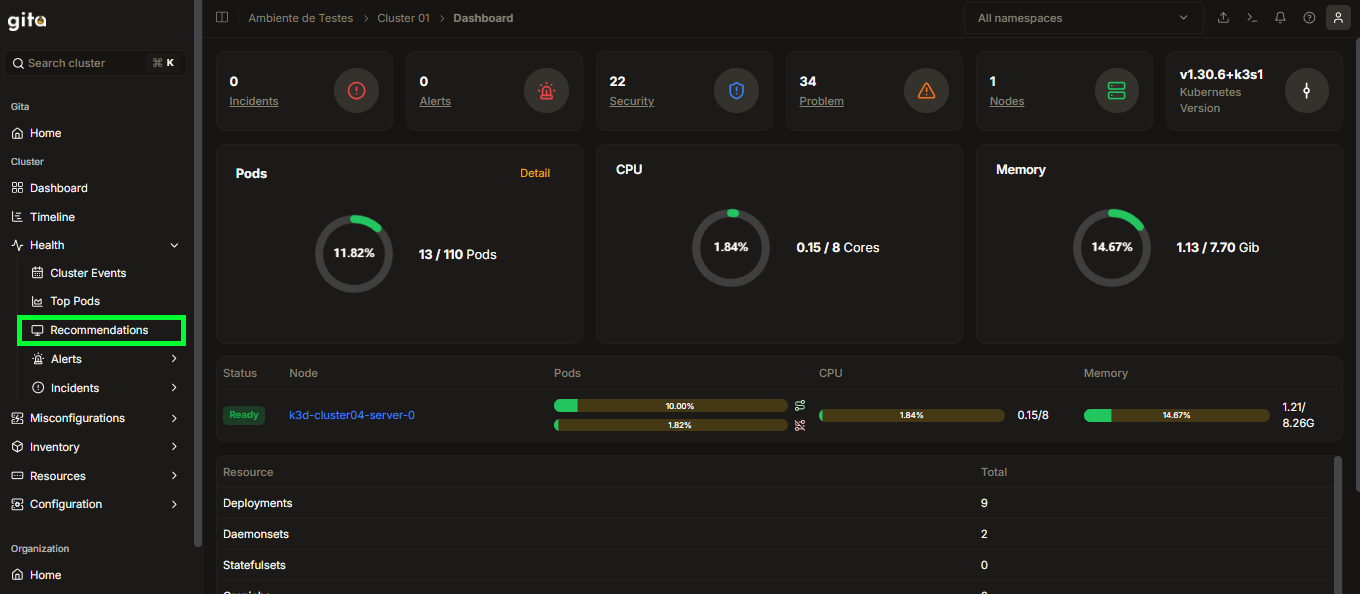Click the green Nodes server icon

tap(1116, 91)
